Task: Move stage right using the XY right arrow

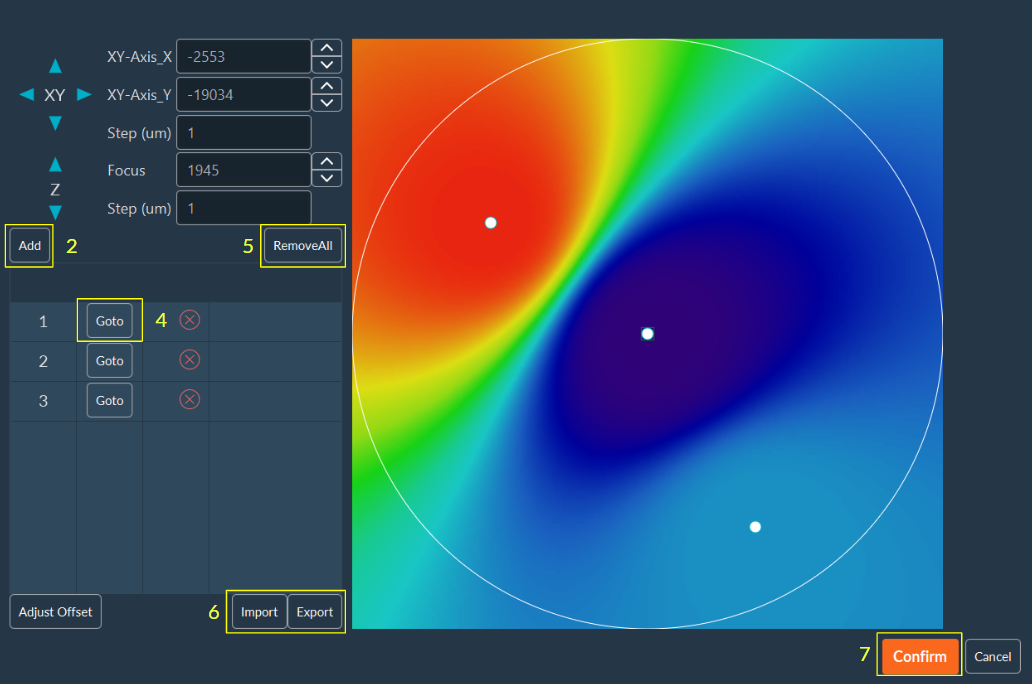Action: pyautogui.click(x=84, y=95)
